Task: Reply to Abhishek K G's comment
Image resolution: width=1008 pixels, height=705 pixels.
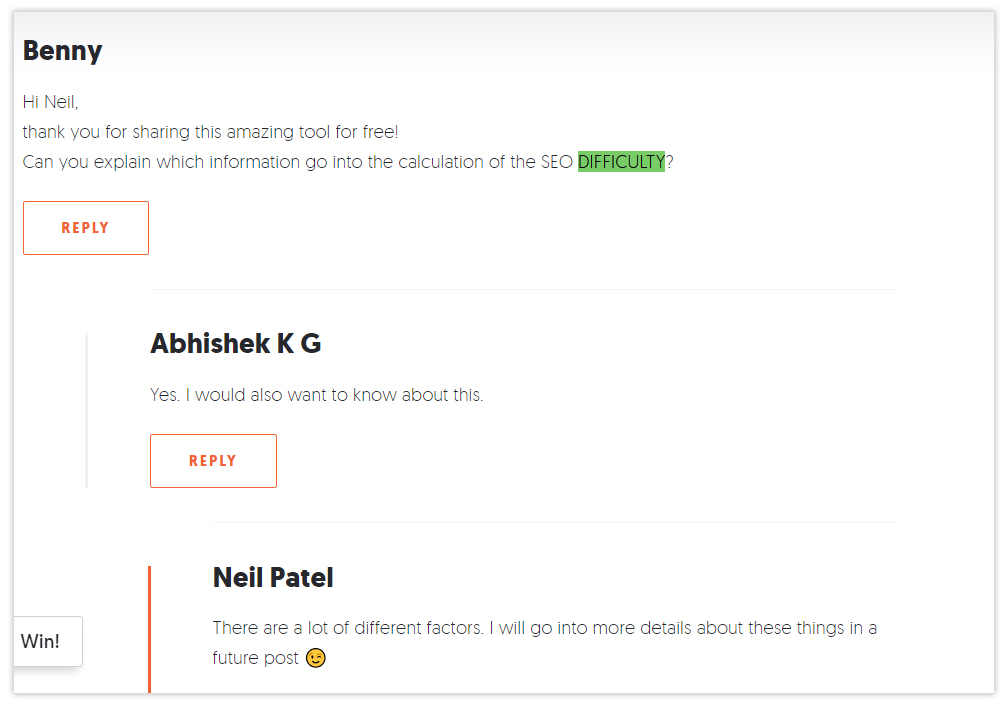Action: point(213,460)
